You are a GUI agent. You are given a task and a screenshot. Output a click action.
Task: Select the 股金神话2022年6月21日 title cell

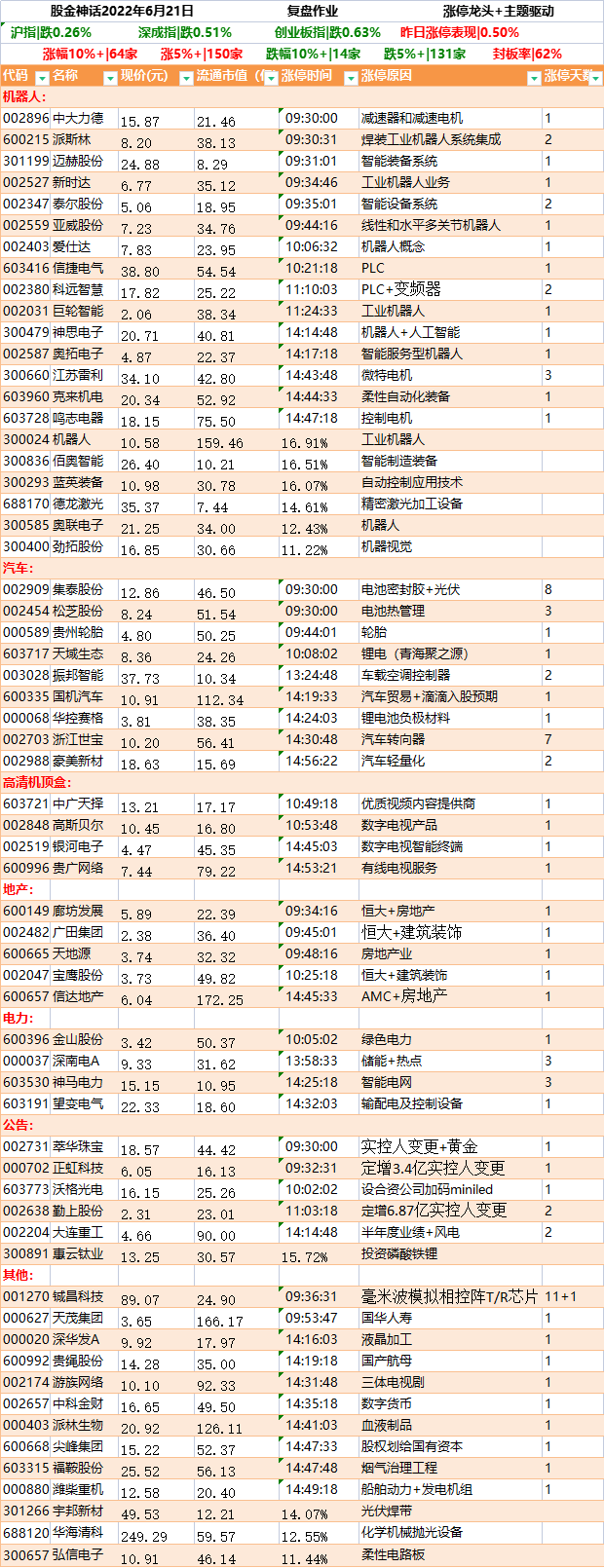point(122,12)
